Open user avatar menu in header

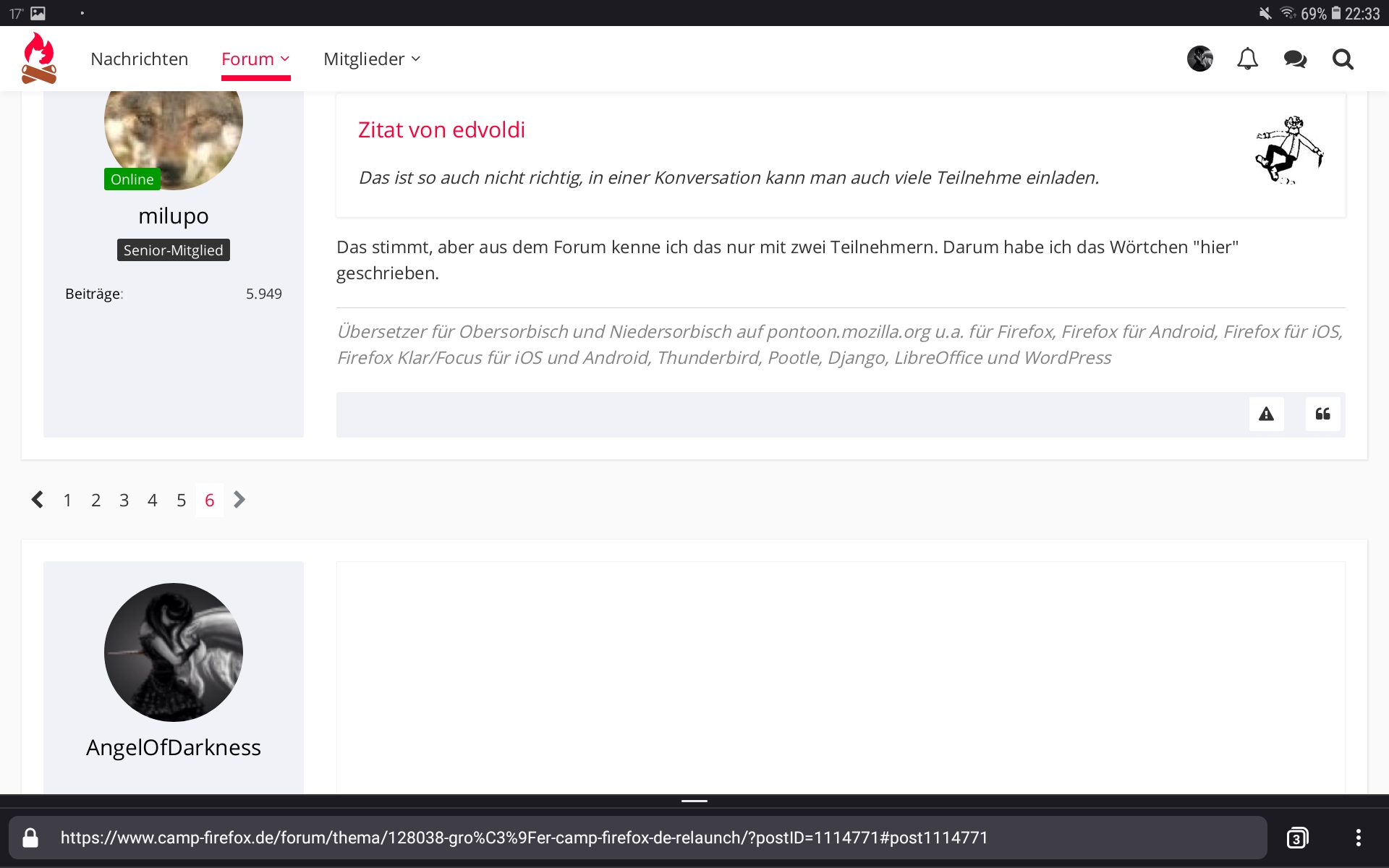click(x=1199, y=59)
